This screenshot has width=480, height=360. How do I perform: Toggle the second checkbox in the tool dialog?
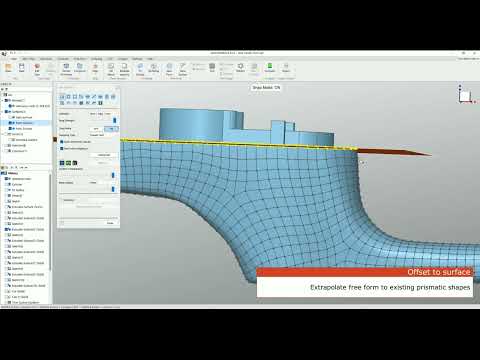pyautogui.click(x=62, y=148)
